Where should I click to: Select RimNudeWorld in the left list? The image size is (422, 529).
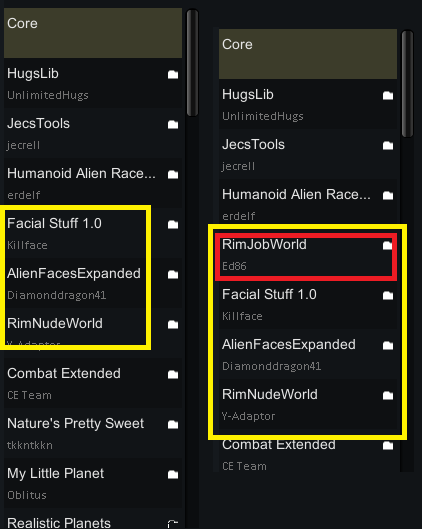(93, 333)
